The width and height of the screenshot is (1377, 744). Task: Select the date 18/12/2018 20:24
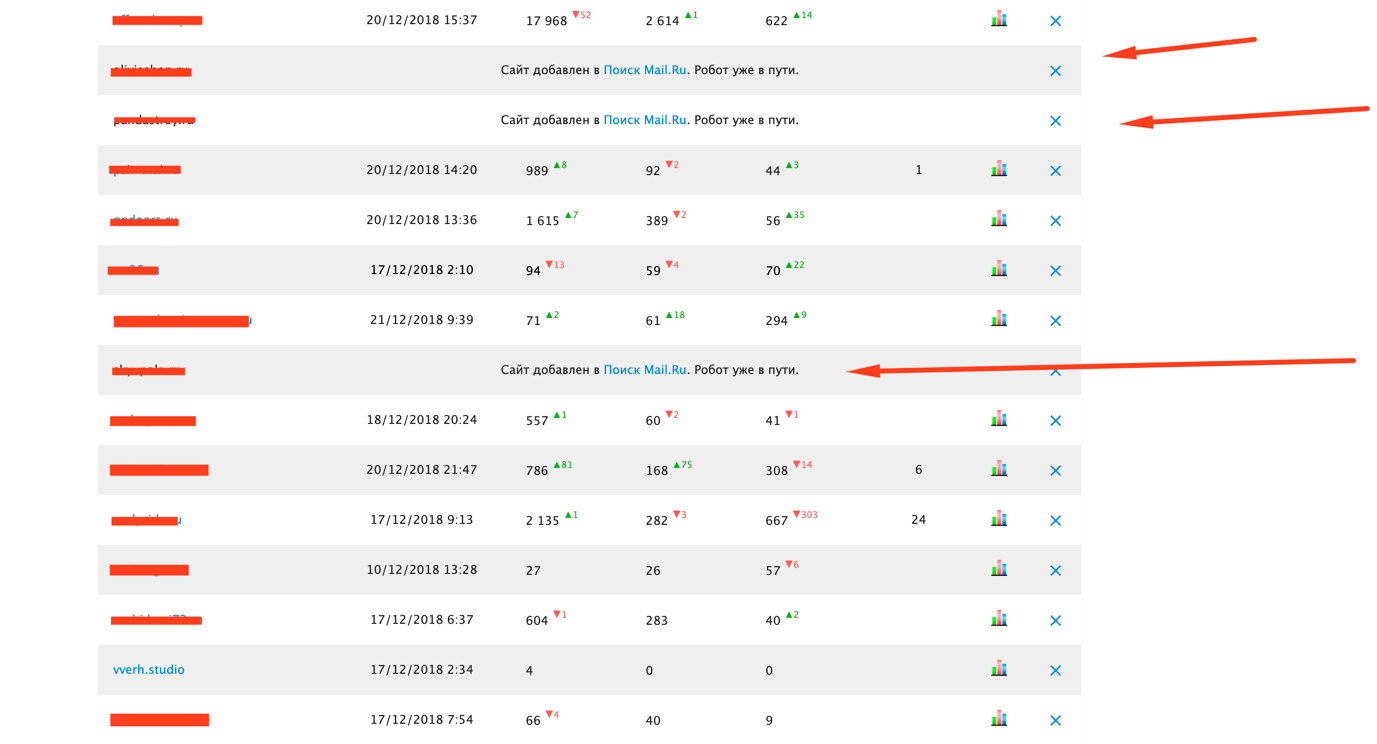[x=421, y=420]
